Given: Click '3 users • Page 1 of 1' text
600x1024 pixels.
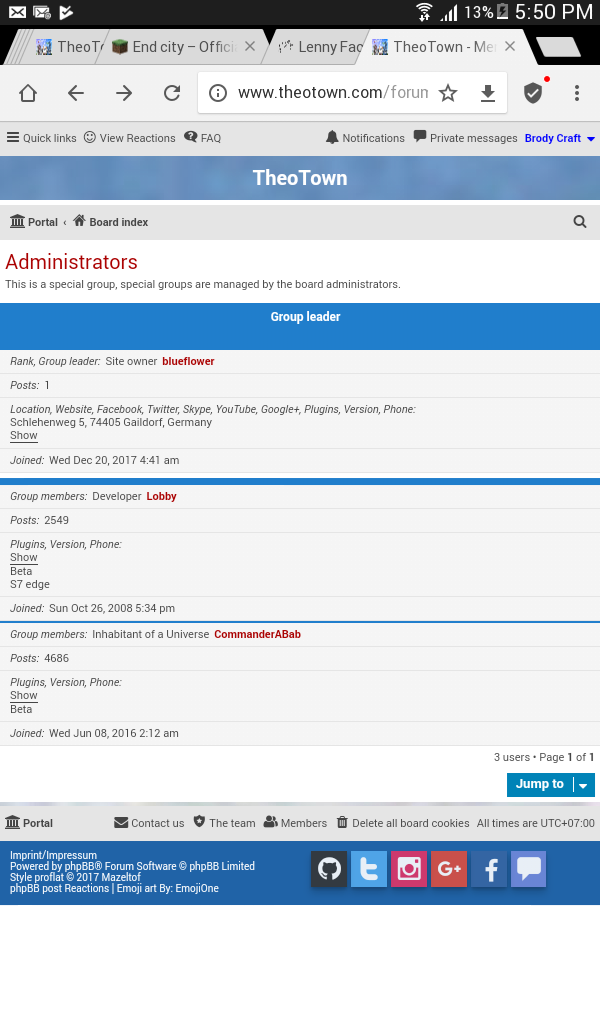Looking at the screenshot, I should click(x=544, y=758).
